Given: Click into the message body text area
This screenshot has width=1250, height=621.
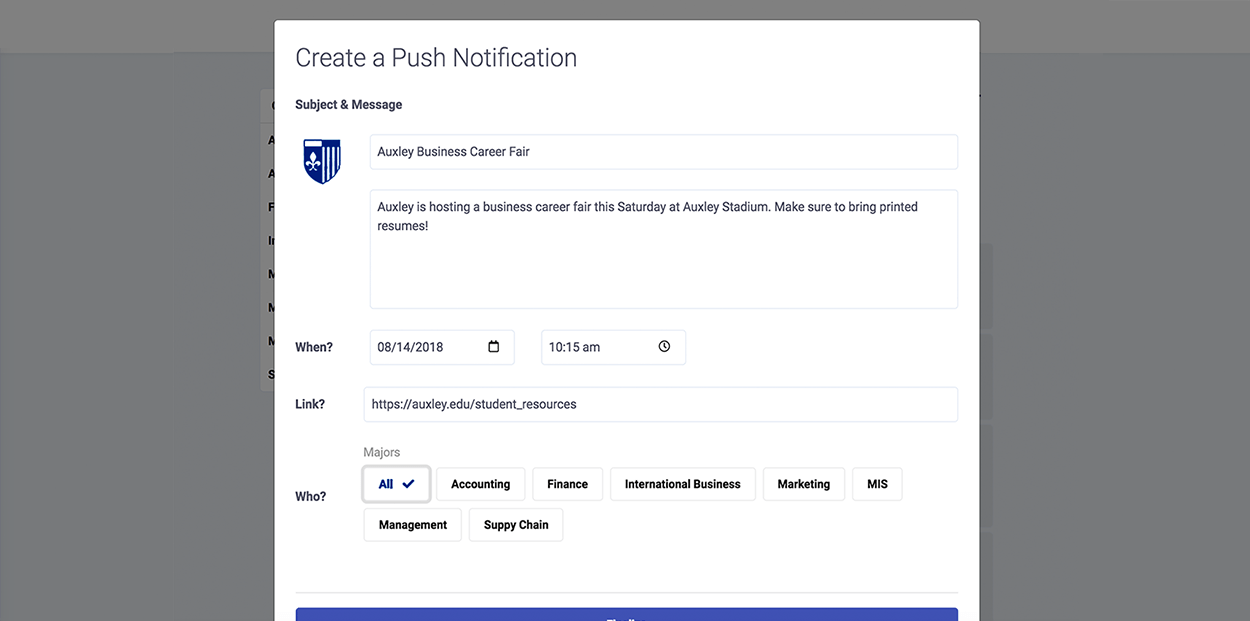Looking at the screenshot, I should [664, 249].
